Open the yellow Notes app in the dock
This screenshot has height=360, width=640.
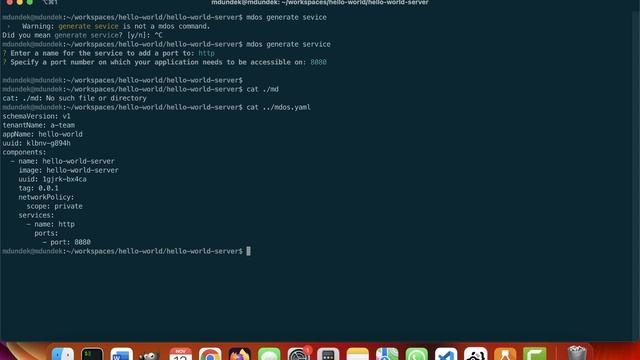point(358,354)
